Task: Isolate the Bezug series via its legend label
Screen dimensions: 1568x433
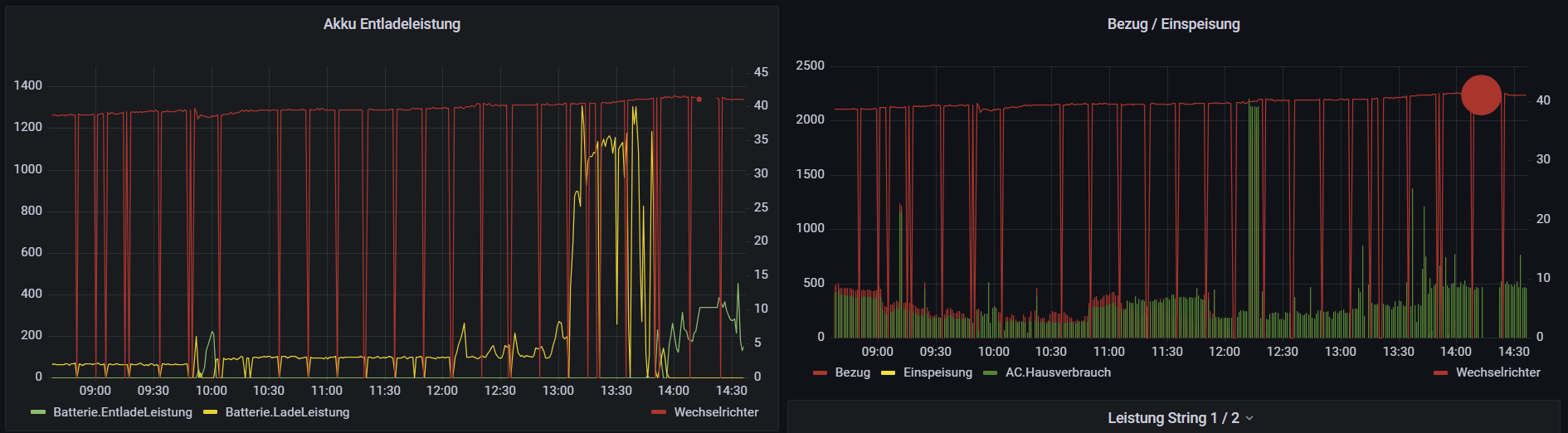Action: (x=852, y=372)
